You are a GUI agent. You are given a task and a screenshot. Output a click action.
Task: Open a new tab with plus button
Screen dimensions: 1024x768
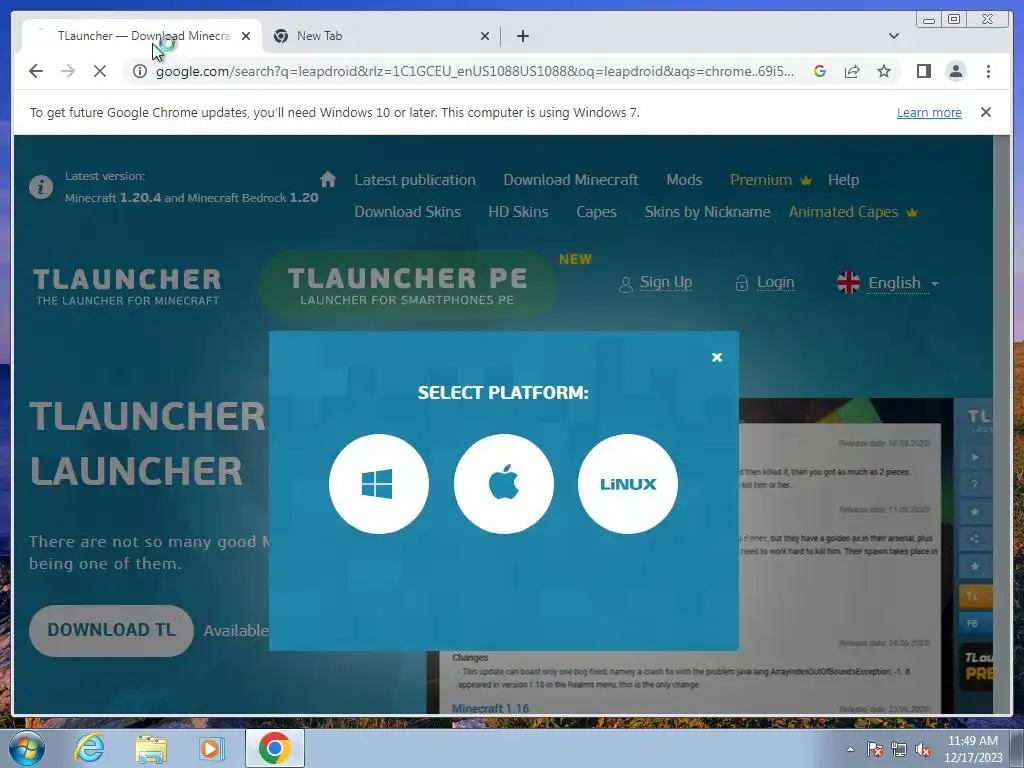click(x=522, y=36)
